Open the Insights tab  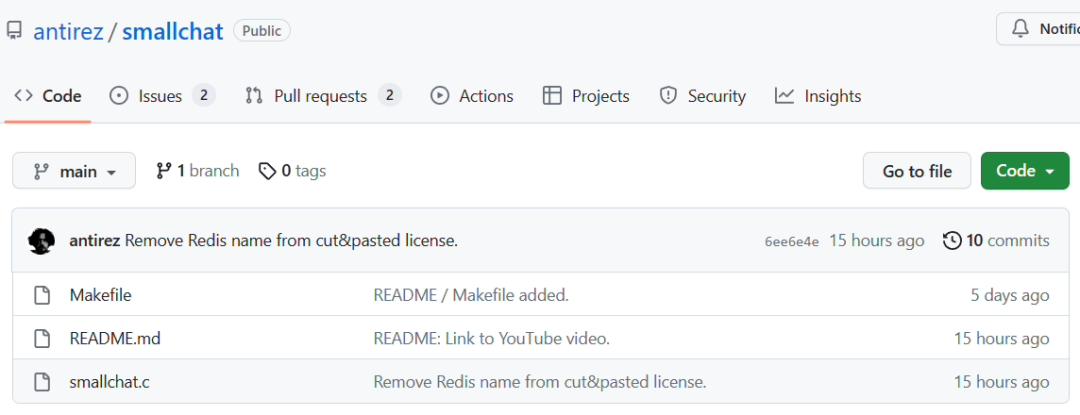(818, 96)
